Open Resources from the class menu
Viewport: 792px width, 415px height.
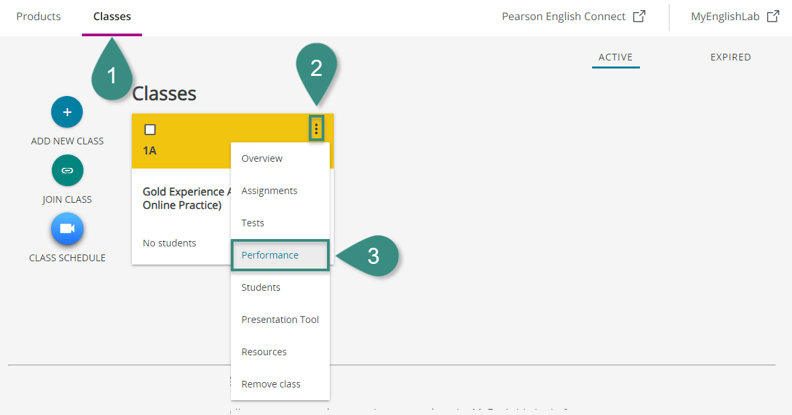pos(264,352)
